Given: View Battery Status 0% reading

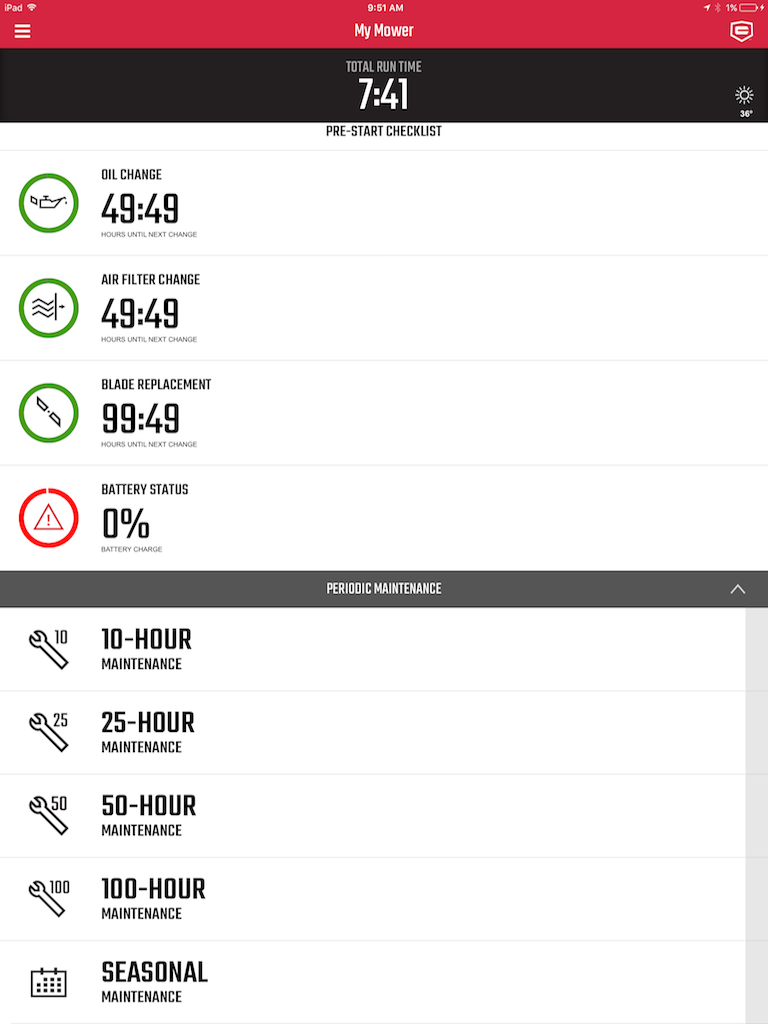Looking at the screenshot, I should tap(126, 524).
